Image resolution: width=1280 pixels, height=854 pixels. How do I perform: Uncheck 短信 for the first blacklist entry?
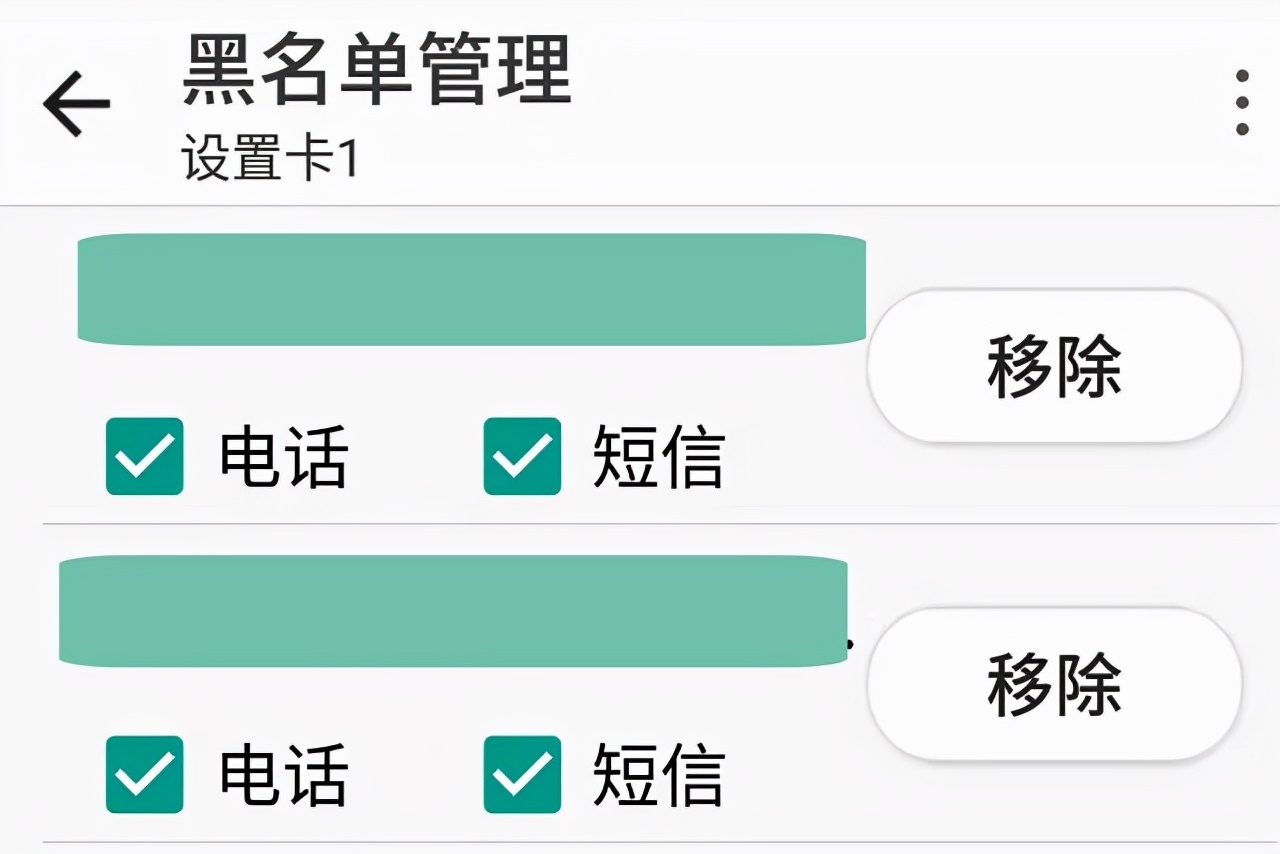(x=522, y=456)
